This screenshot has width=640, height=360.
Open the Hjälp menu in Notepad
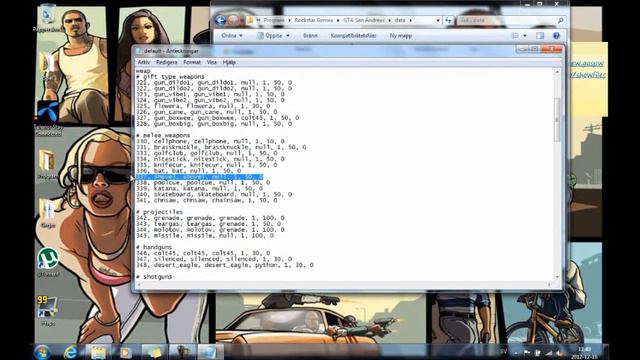[229, 62]
